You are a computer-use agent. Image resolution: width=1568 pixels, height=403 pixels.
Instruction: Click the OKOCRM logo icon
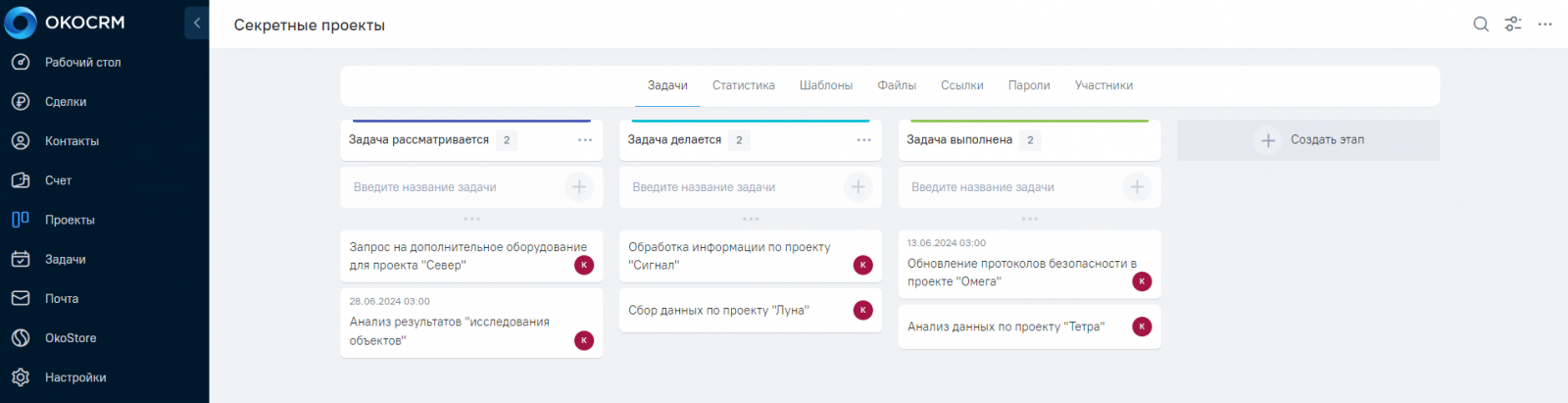click(21, 23)
